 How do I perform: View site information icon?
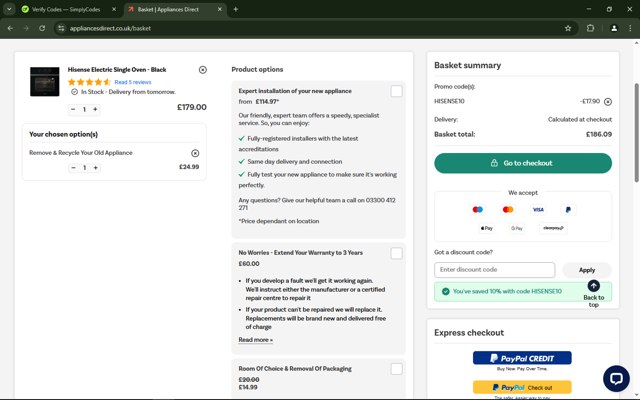[x=61, y=28]
